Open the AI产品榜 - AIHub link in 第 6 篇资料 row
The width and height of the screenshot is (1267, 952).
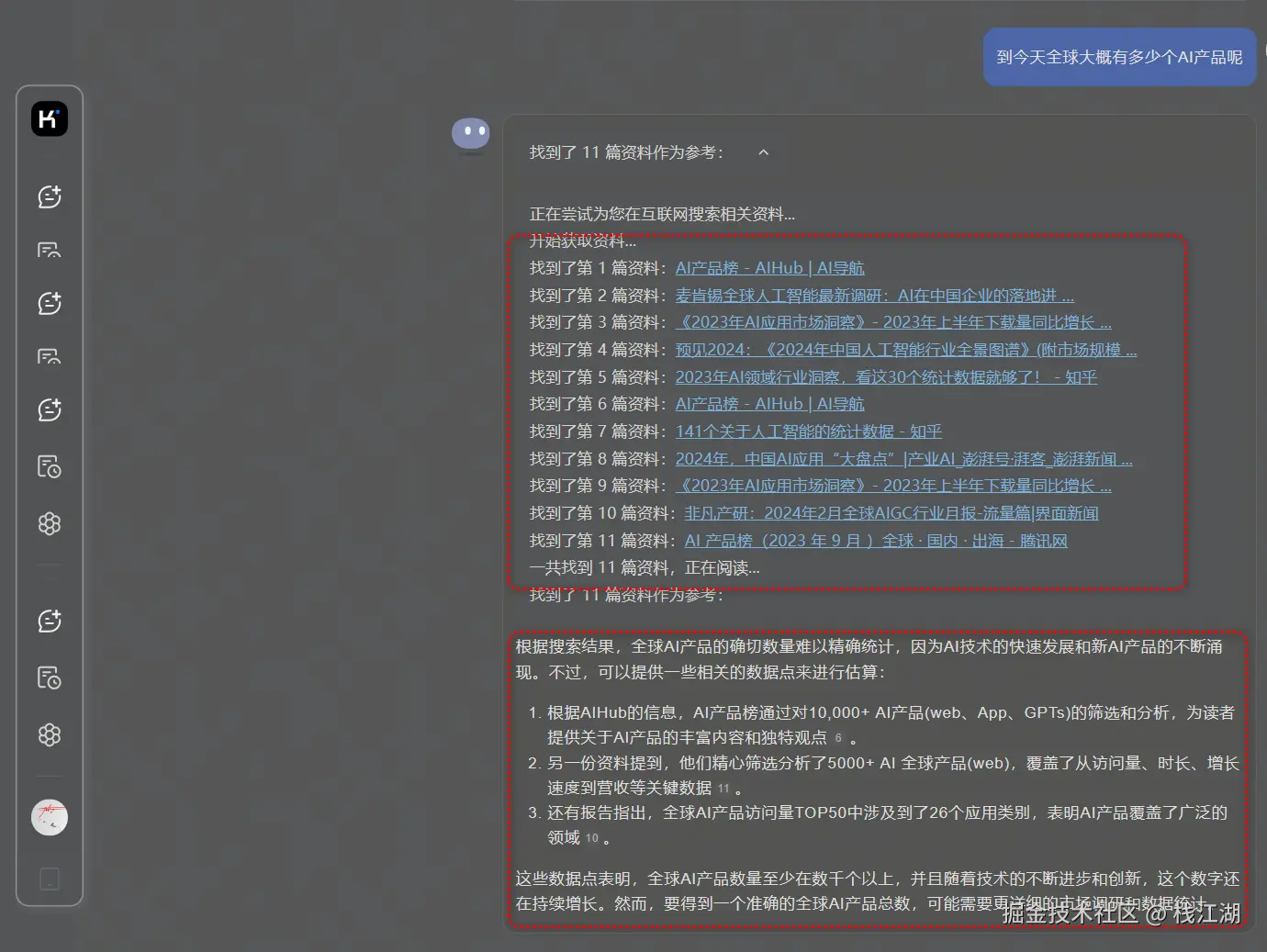(769, 404)
